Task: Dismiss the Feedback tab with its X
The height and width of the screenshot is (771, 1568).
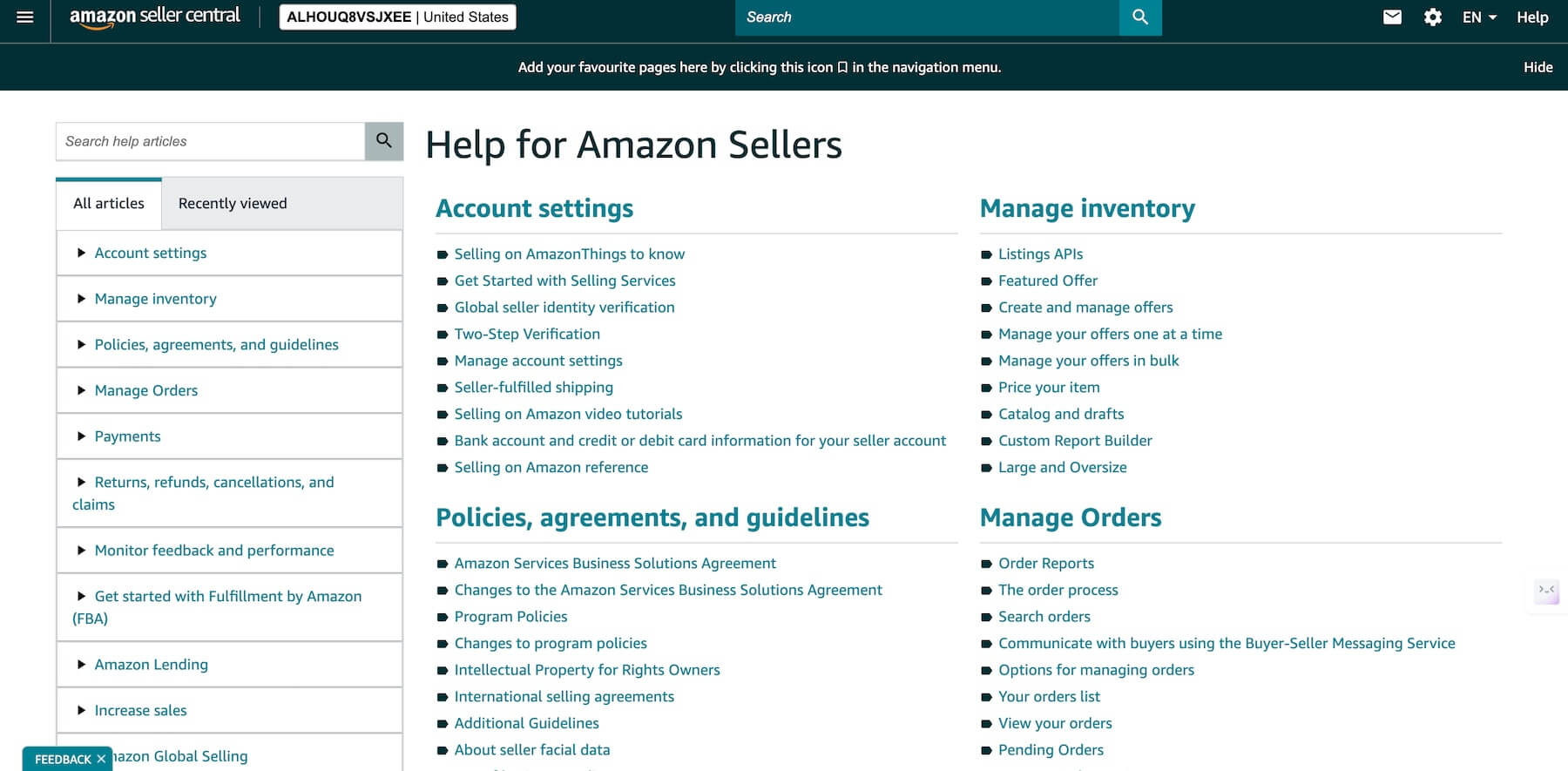Action: pyautogui.click(x=99, y=757)
